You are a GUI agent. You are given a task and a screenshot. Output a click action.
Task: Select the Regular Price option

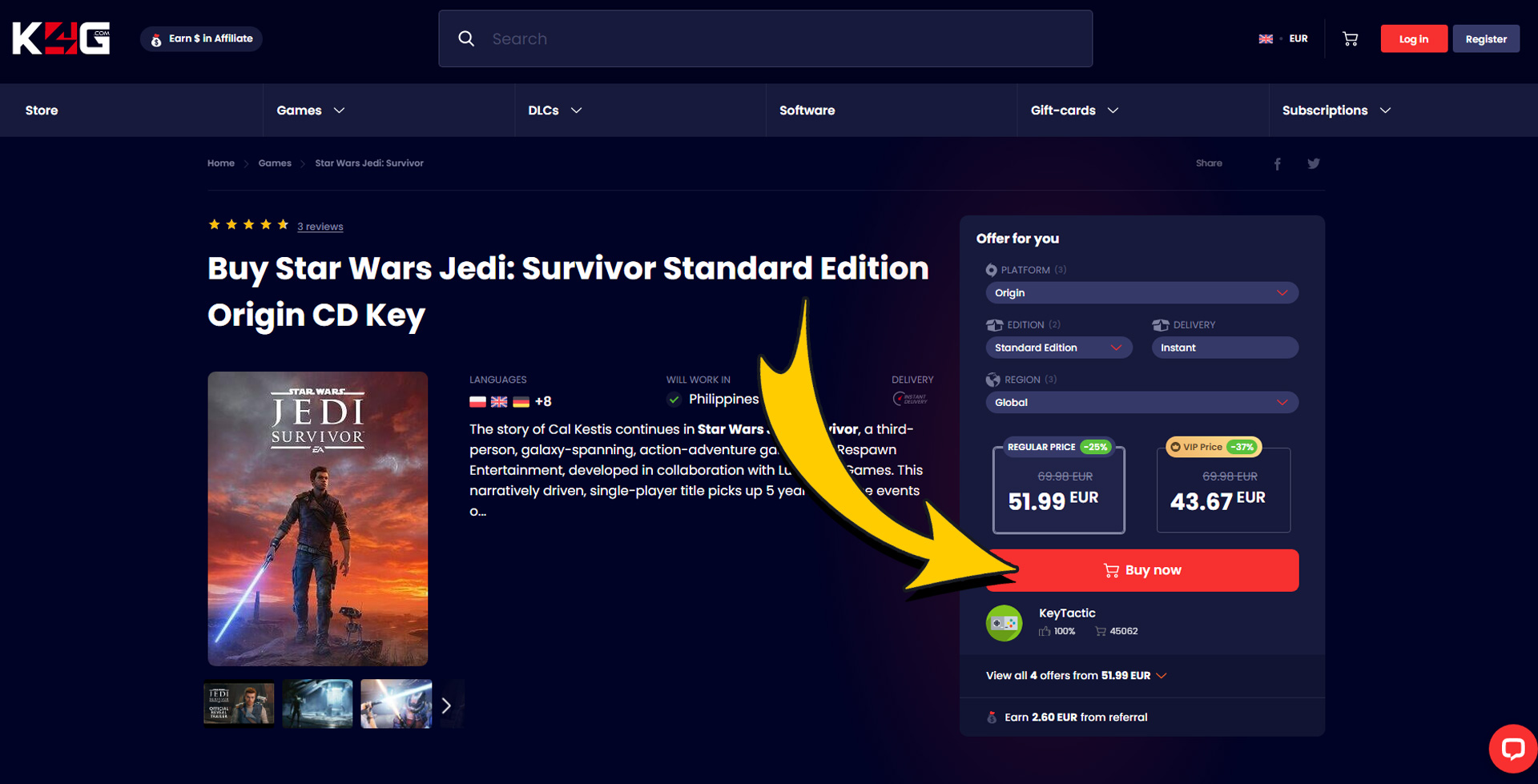[1058, 490]
